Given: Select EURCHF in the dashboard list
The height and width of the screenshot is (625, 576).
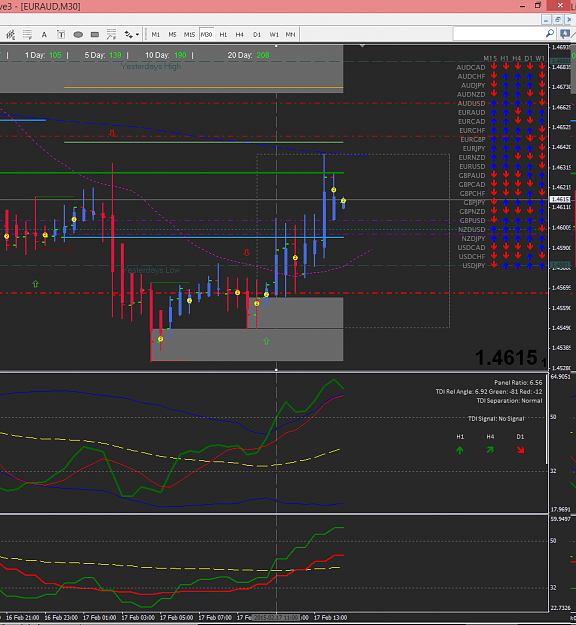Looking at the screenshot, I should [x=472, y=131].
